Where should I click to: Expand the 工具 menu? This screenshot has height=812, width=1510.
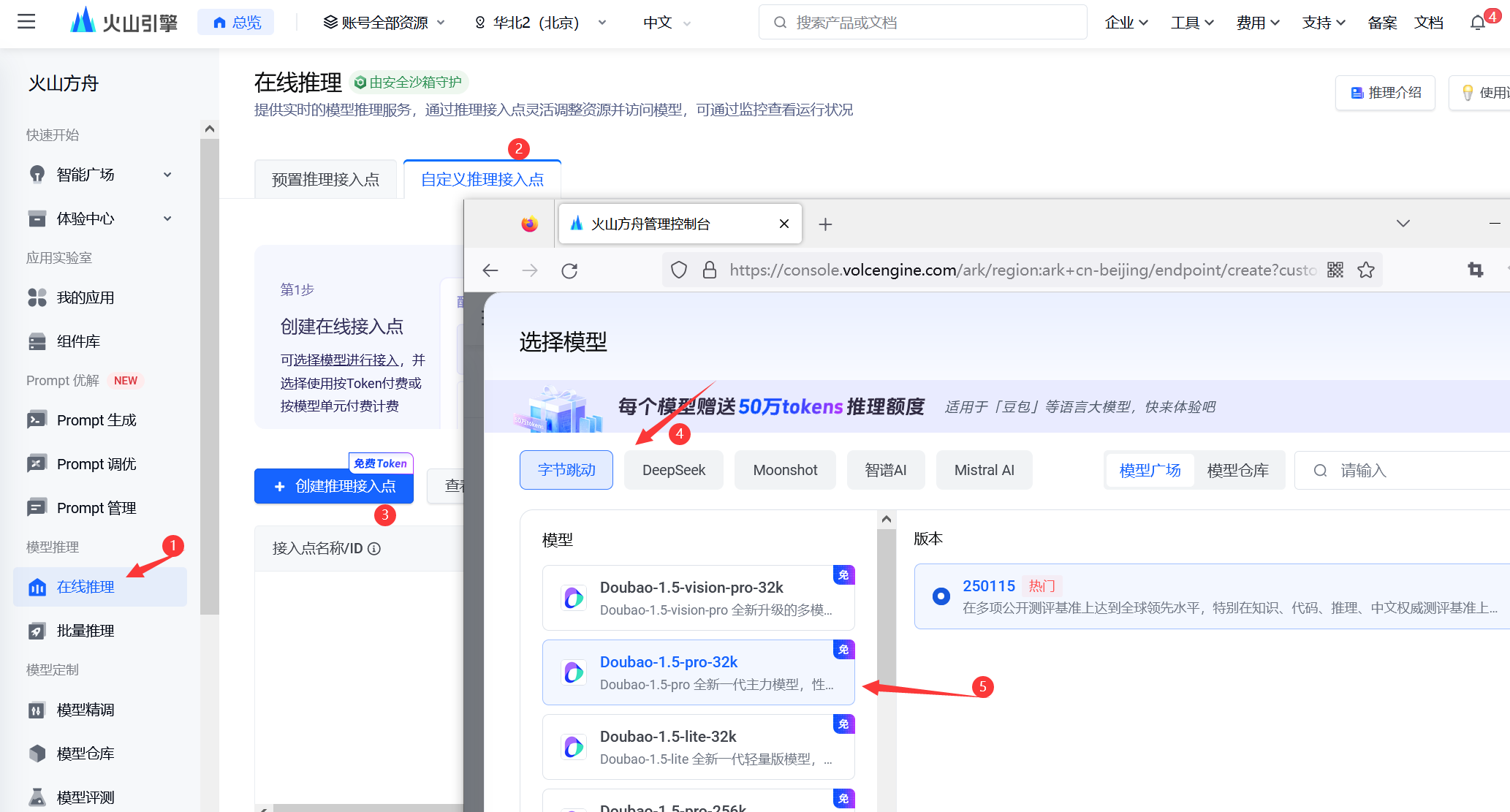1192,23
